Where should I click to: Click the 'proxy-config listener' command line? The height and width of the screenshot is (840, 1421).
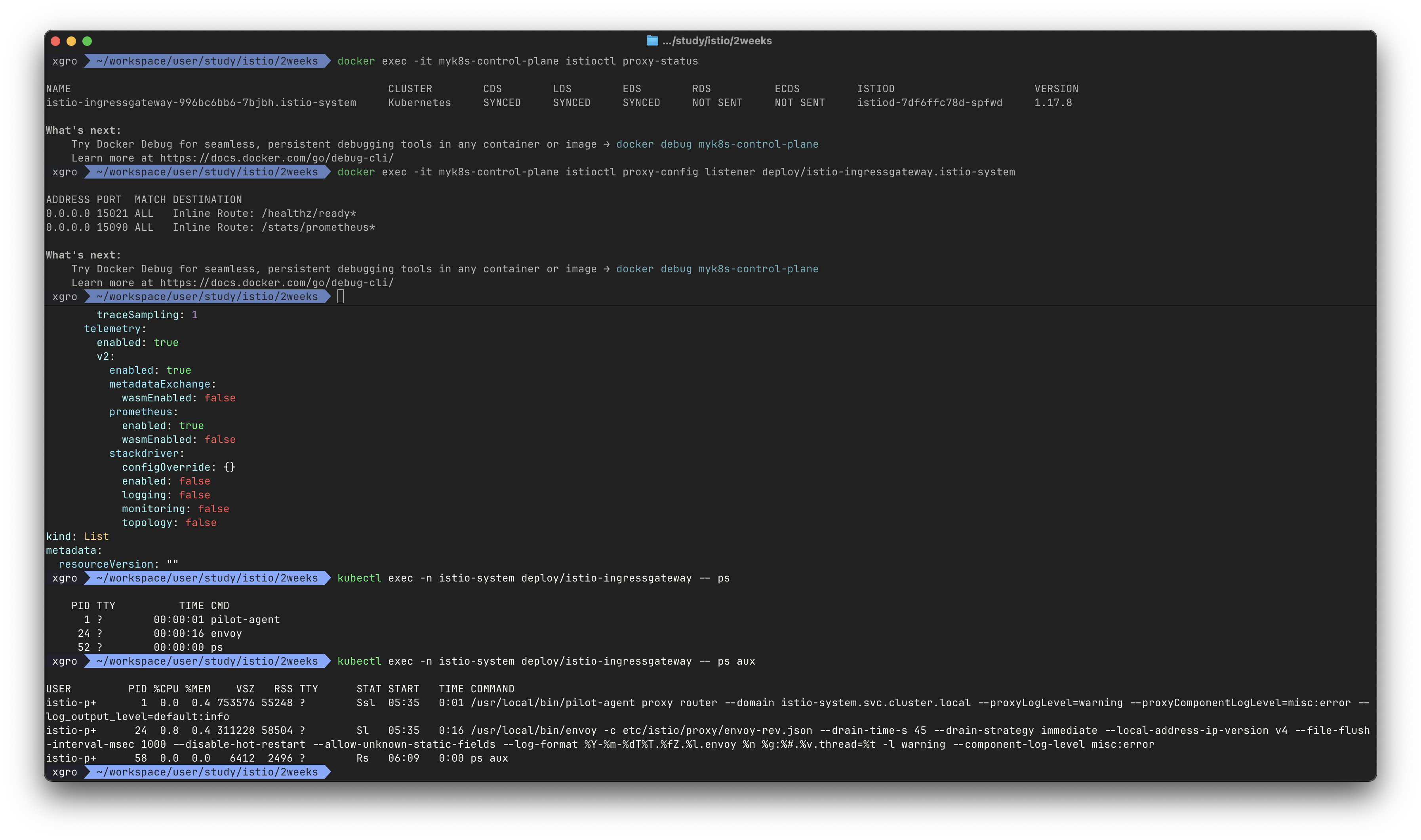click(676, 172)
